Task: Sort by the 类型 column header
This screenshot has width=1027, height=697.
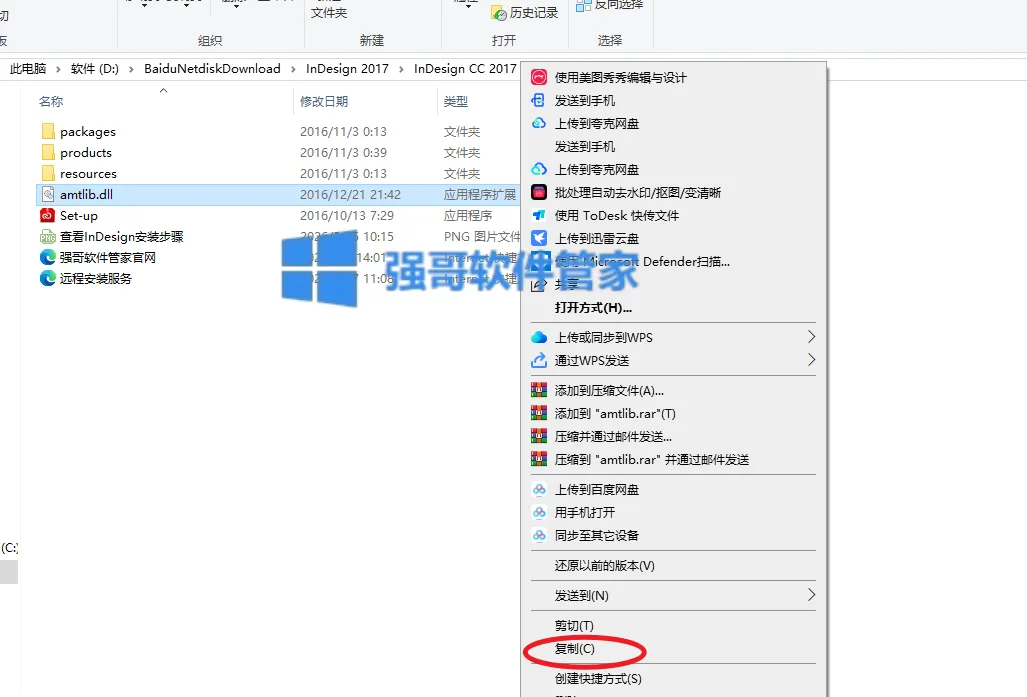Action: point(455,102)
